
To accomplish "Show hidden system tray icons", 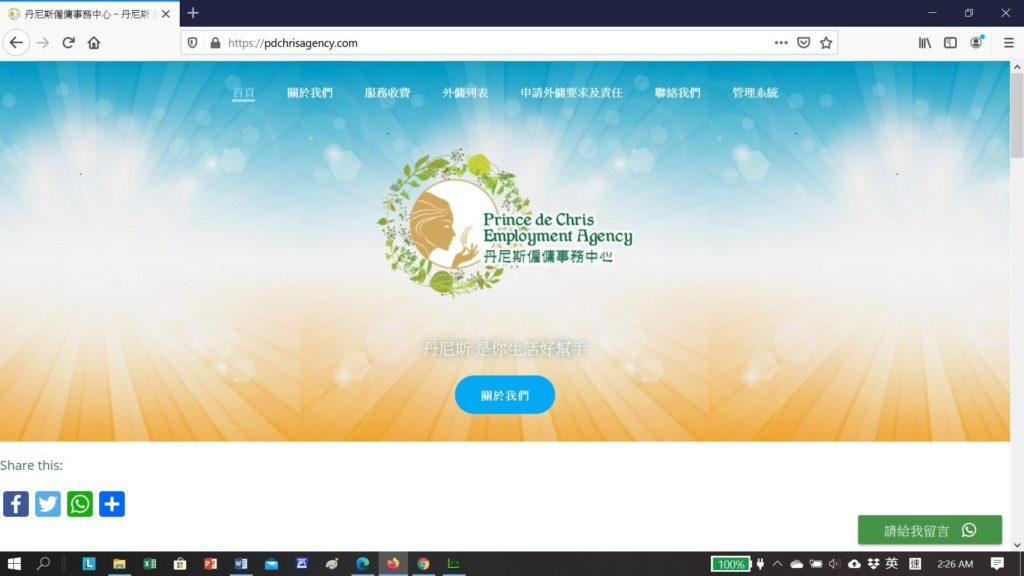I will [777, 564].
